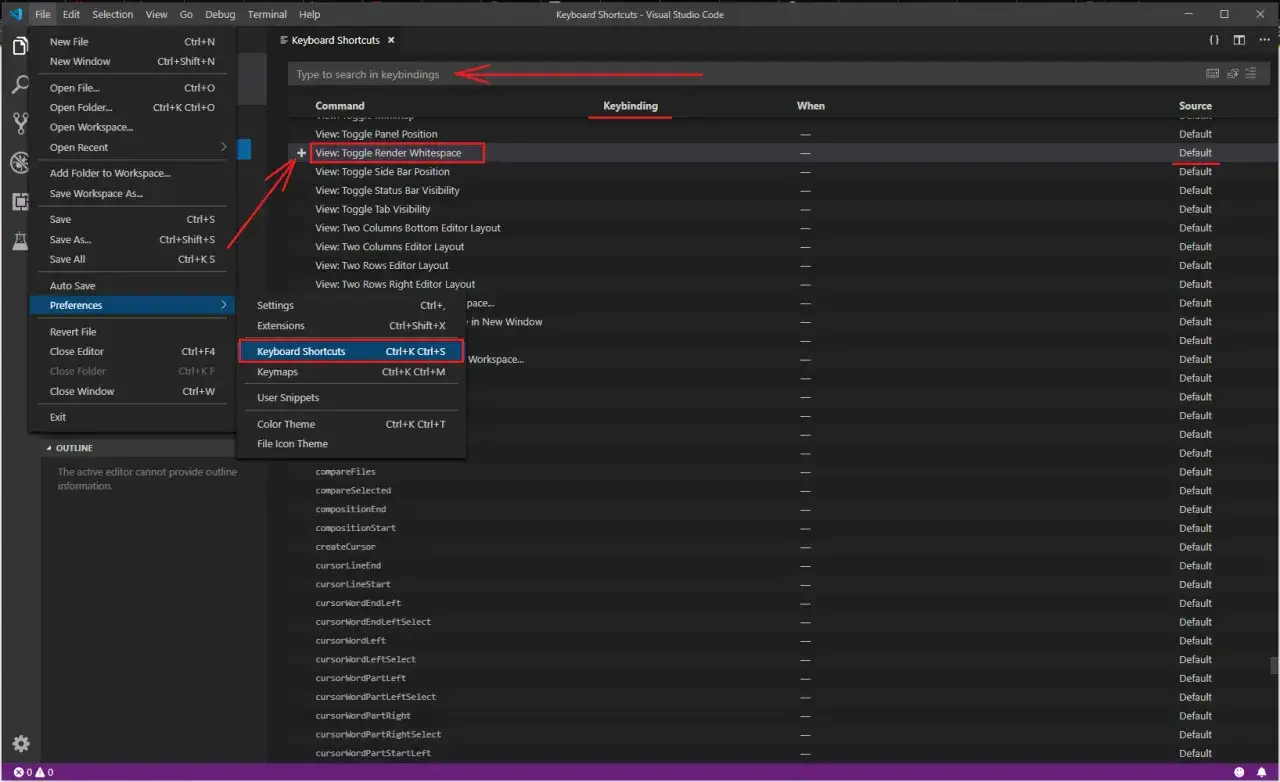Viewport: 1280px width, 782px height.
Task: Click the VS Code logo in title bar
Action: pyautogui.click(x=14, y=14)
